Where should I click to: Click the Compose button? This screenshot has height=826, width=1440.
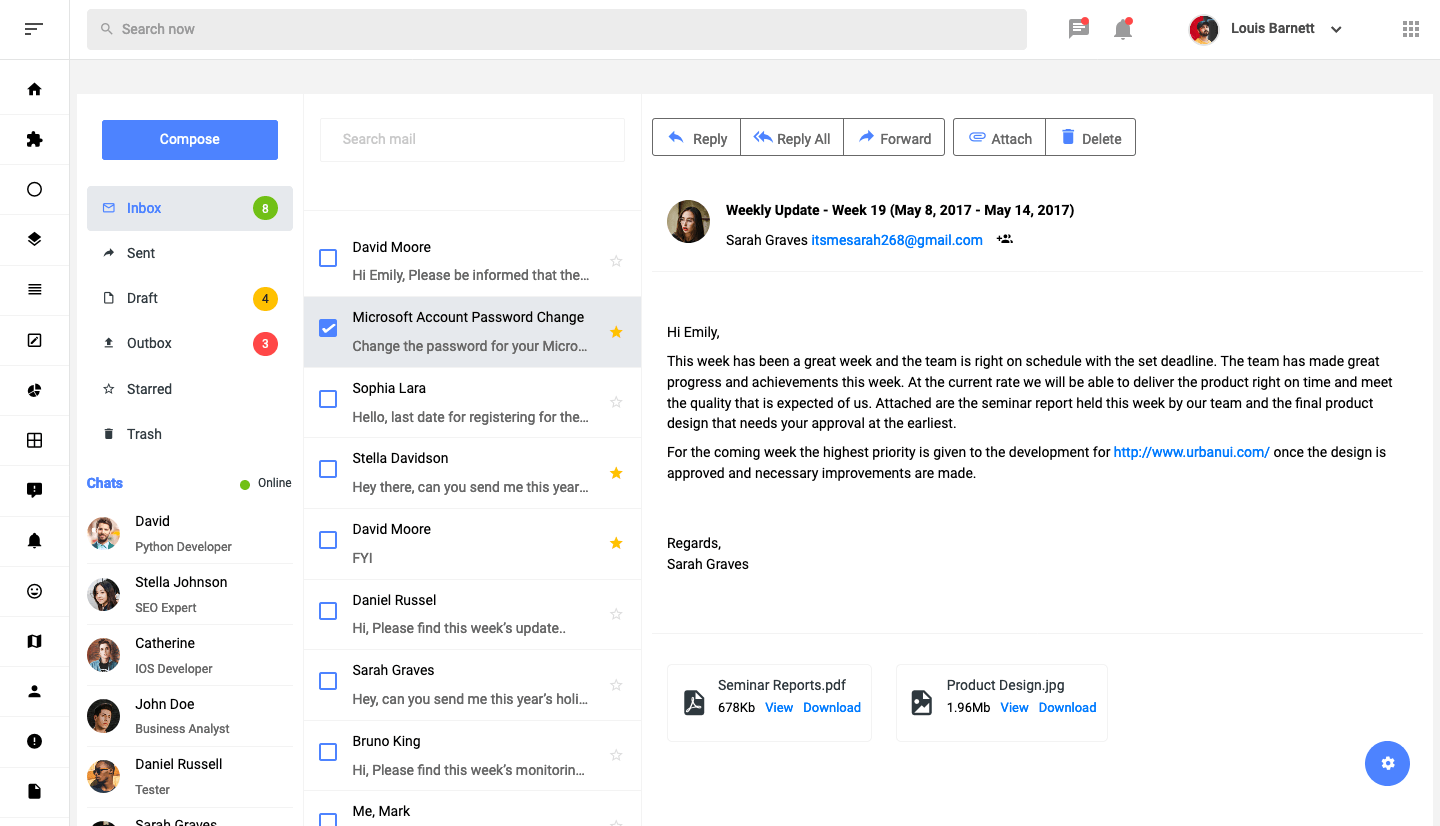coord(190,140)
